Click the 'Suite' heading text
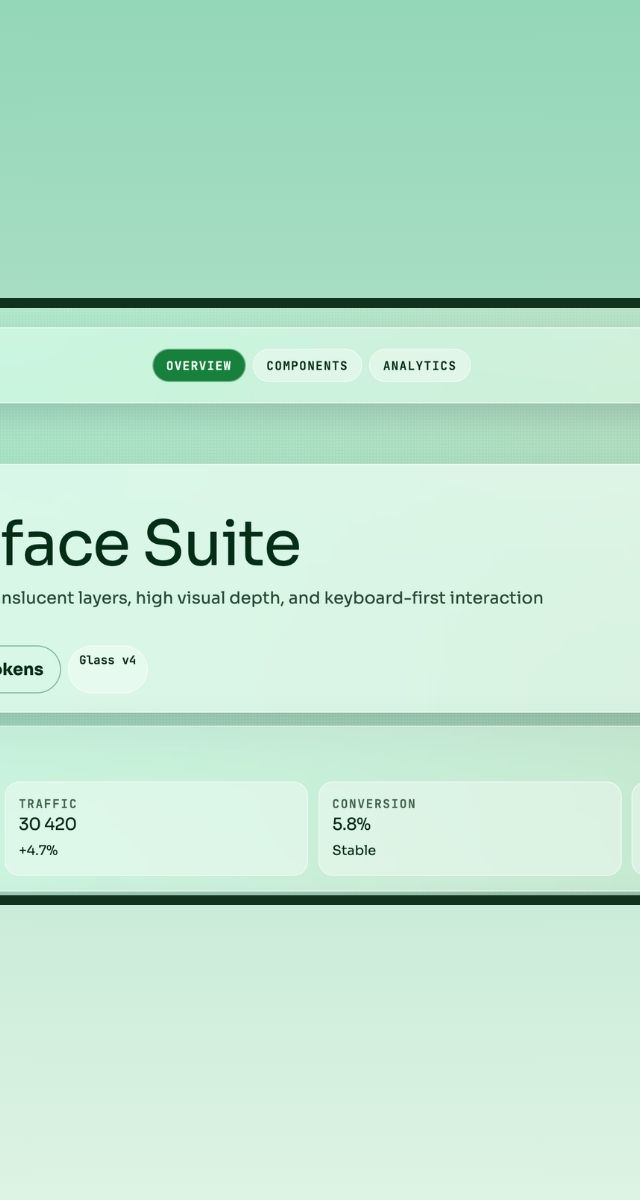Screen dimensions: 640x1200 [221, 544]
